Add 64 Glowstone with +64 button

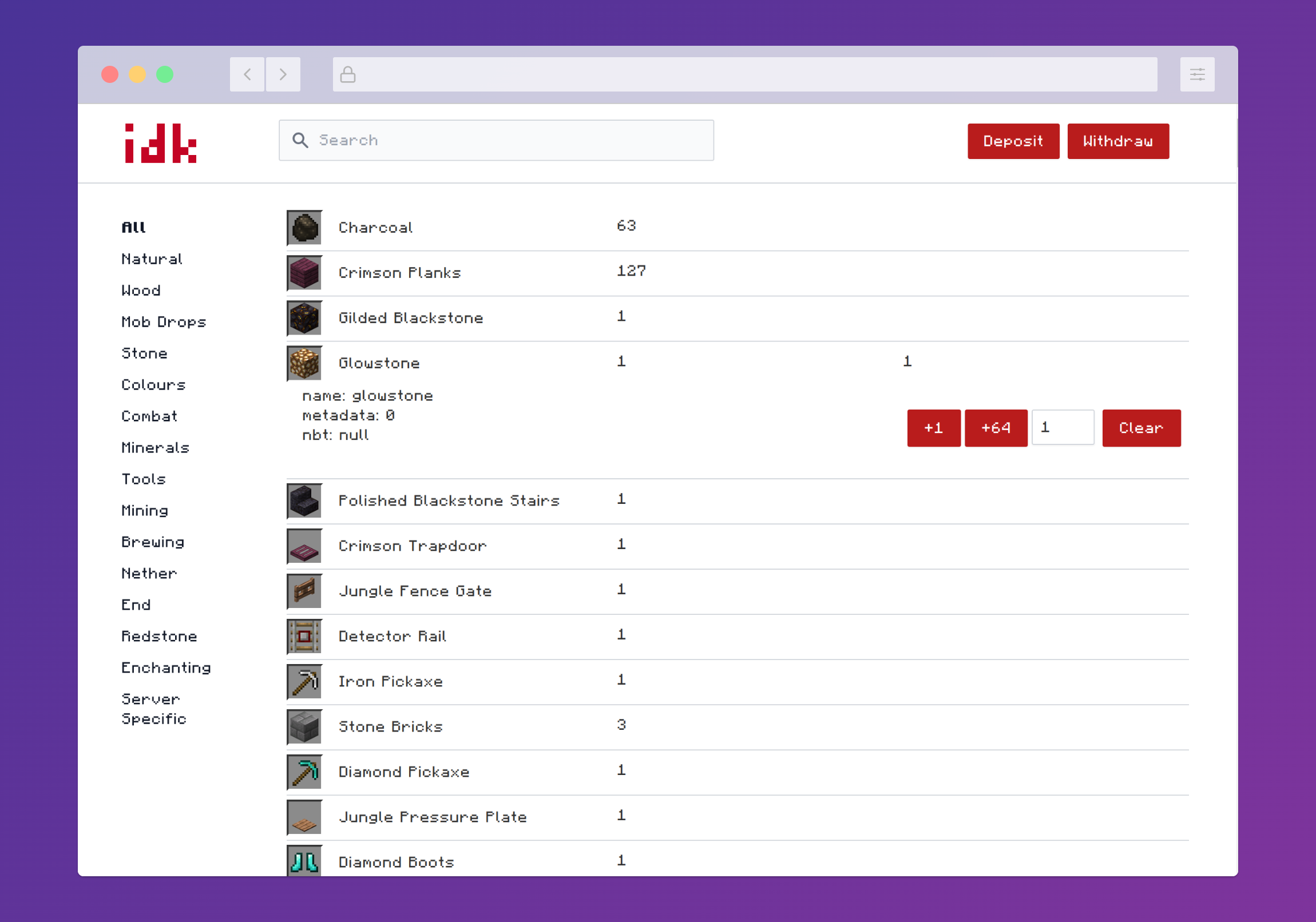(996, 428)
